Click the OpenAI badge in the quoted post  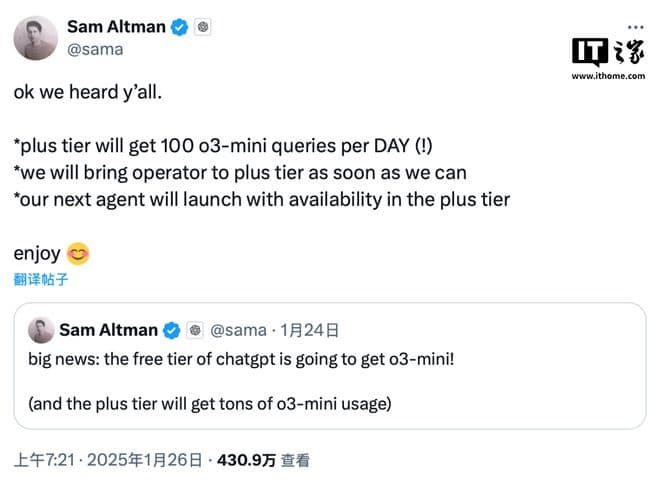pyautogui.click(x=195, y=330)
